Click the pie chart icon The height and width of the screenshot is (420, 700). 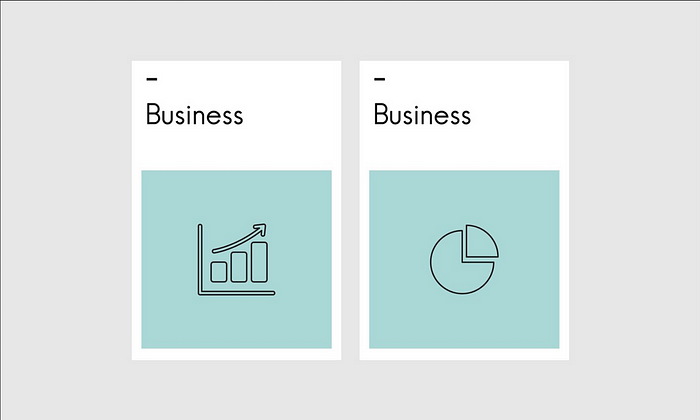click(x=464, y=260)
